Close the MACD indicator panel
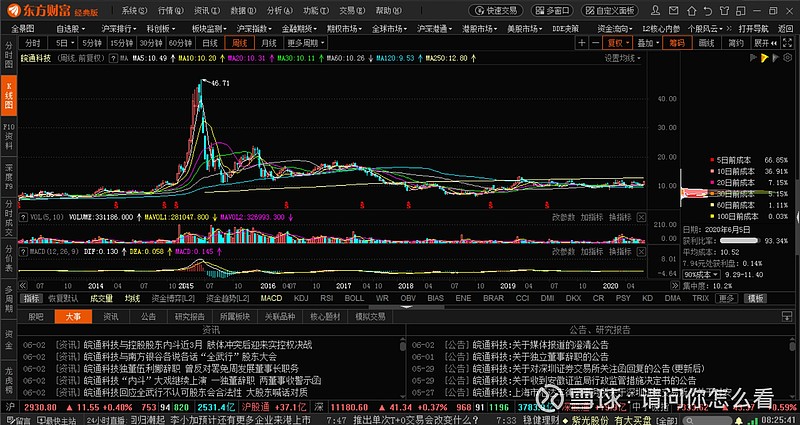Screen dimensions: 800x425 (641, 252)
